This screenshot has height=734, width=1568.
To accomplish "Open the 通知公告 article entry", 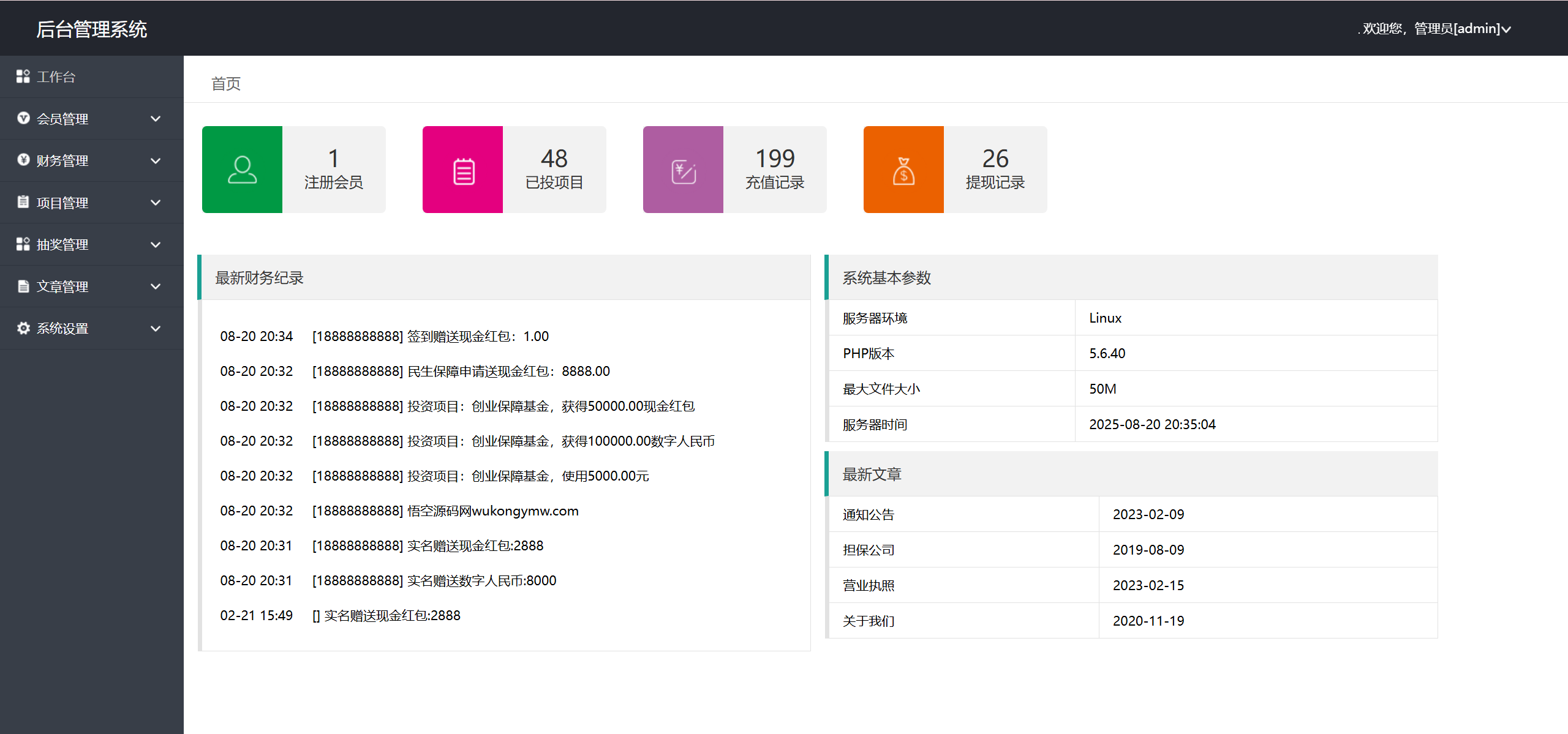I will [868, 514].
